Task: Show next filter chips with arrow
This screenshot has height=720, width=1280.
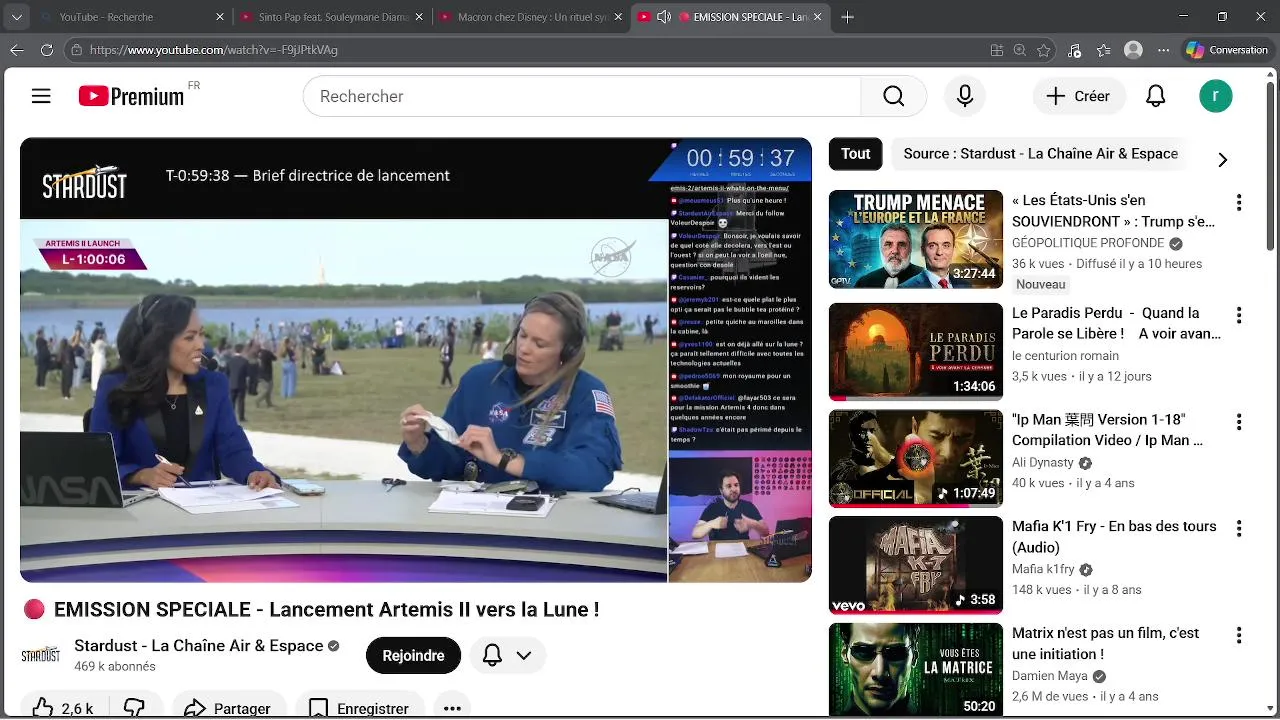Action: [x=1222, y=160]
